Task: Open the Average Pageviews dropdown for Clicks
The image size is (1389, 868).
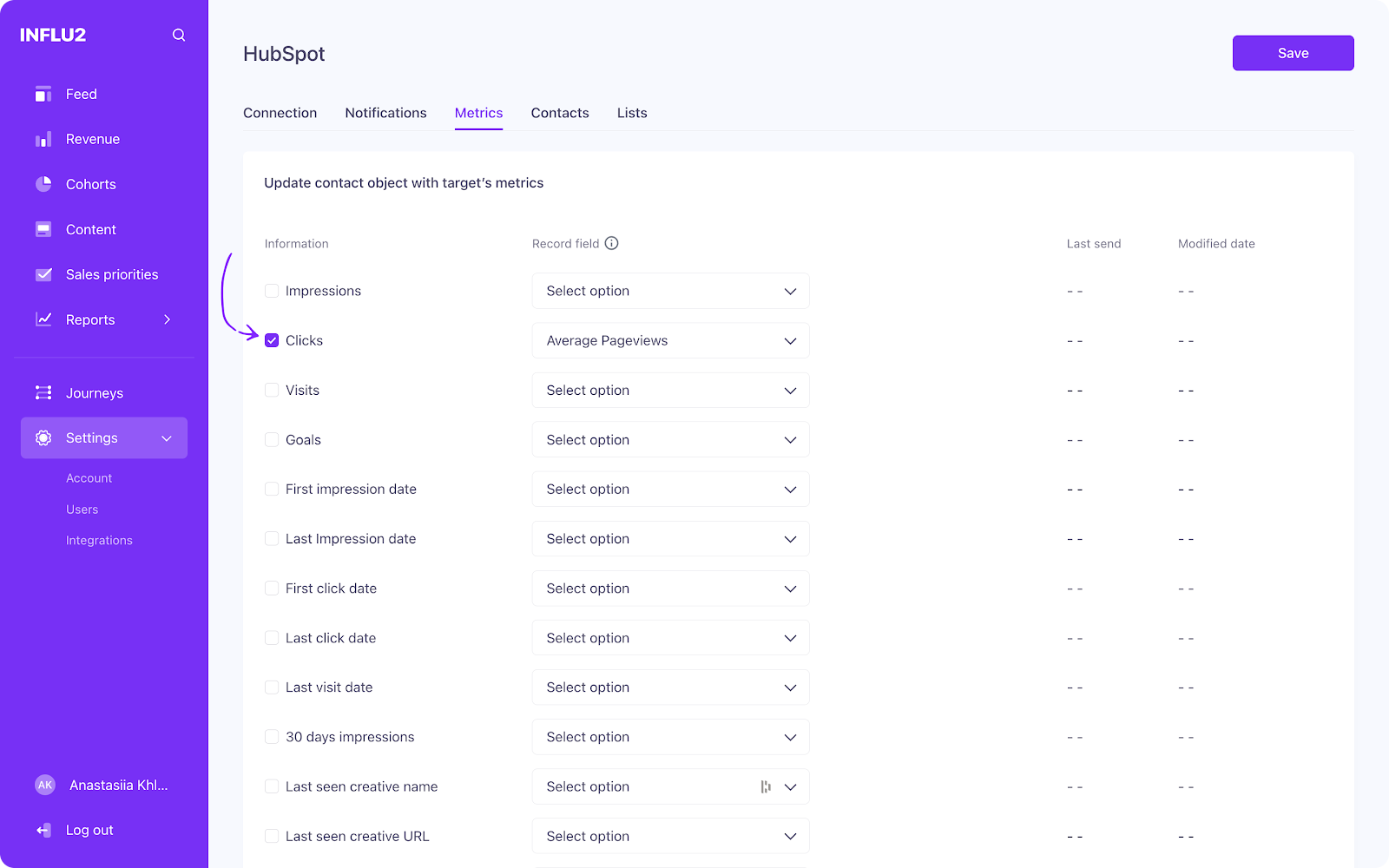Action: [671, 340]
